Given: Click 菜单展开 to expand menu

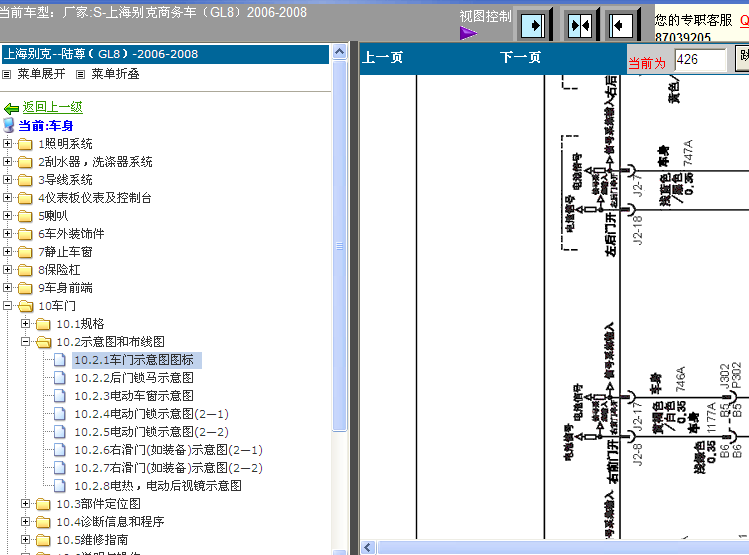Looking at the screenshot, I should pyautogui.click(x=41, y=74).
